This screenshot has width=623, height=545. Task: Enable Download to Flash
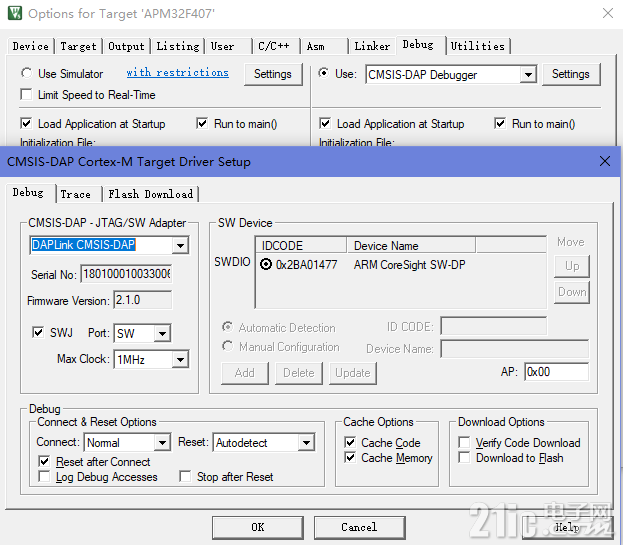[464, 458]
